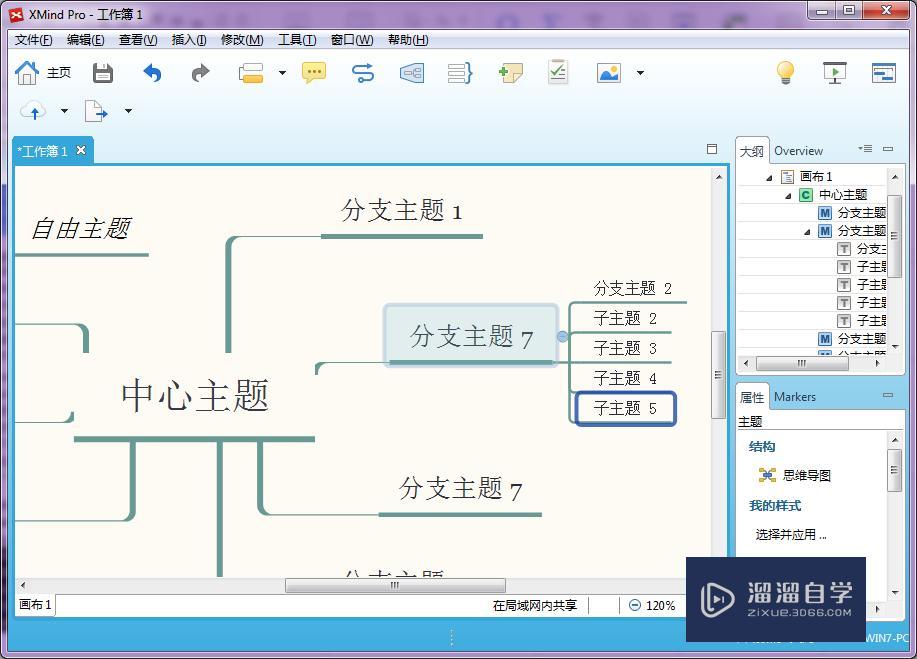917x659 pixels.
Task: Upload to cloud share icon
Action: 33,111
